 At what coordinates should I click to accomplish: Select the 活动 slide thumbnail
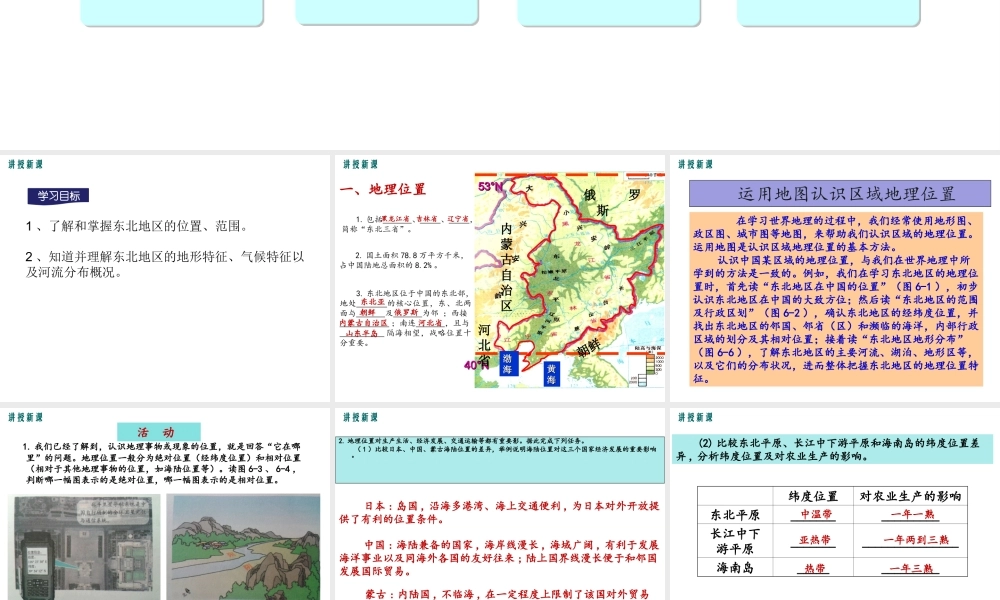tap(165, 504)
